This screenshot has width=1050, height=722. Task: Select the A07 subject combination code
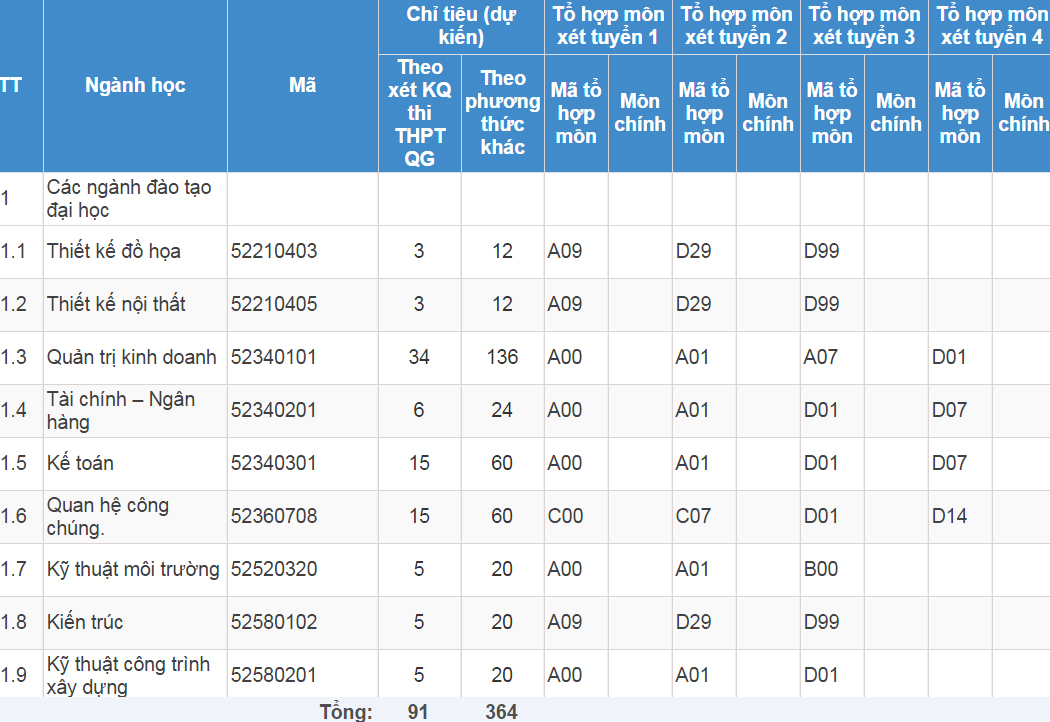821,357
